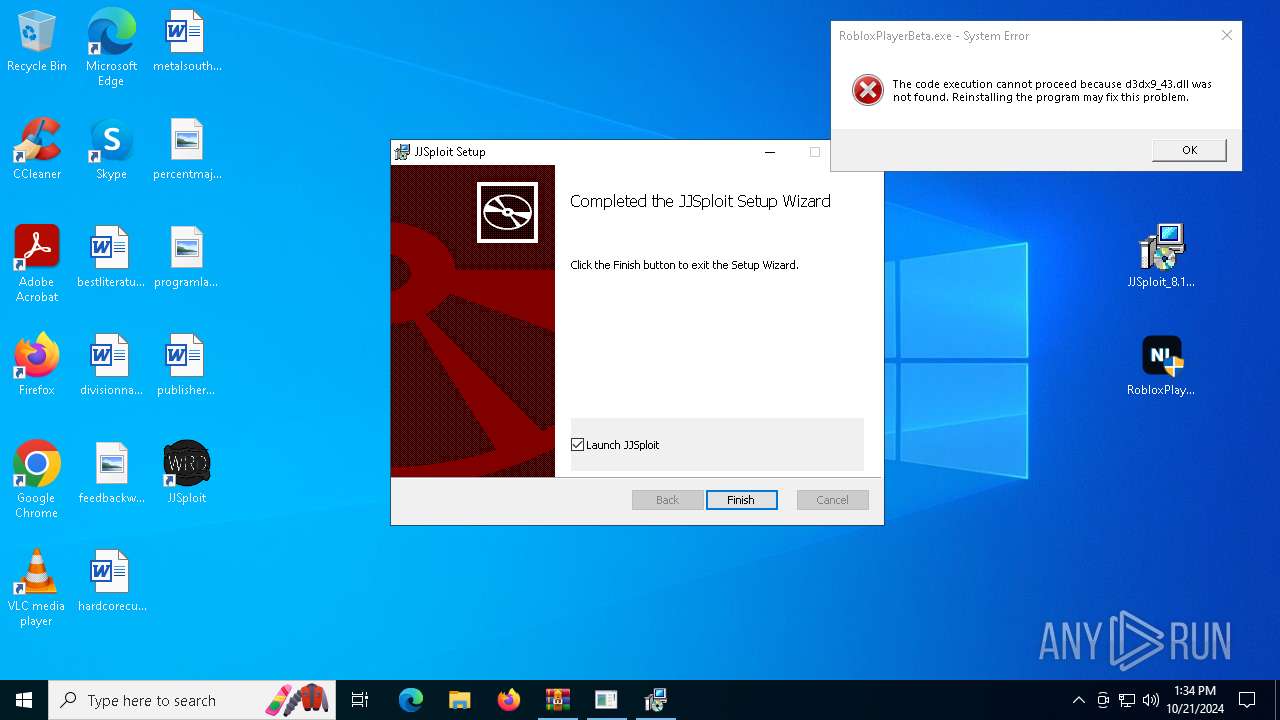1280x720 pixels.
Task: Select the divisionna Word document icon
Action: 111,366
